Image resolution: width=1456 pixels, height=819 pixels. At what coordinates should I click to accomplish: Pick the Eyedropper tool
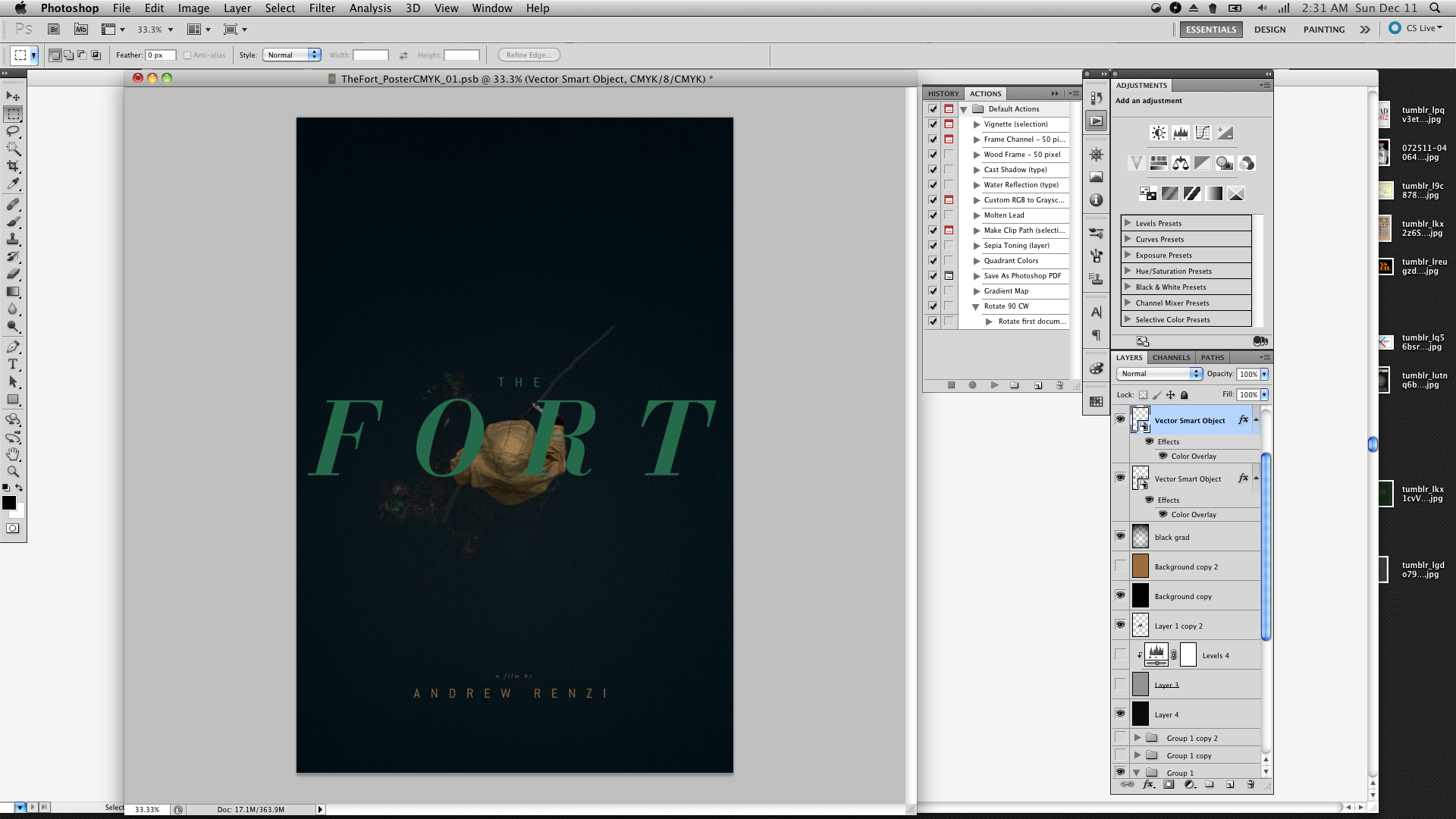[x=13, y=184]
